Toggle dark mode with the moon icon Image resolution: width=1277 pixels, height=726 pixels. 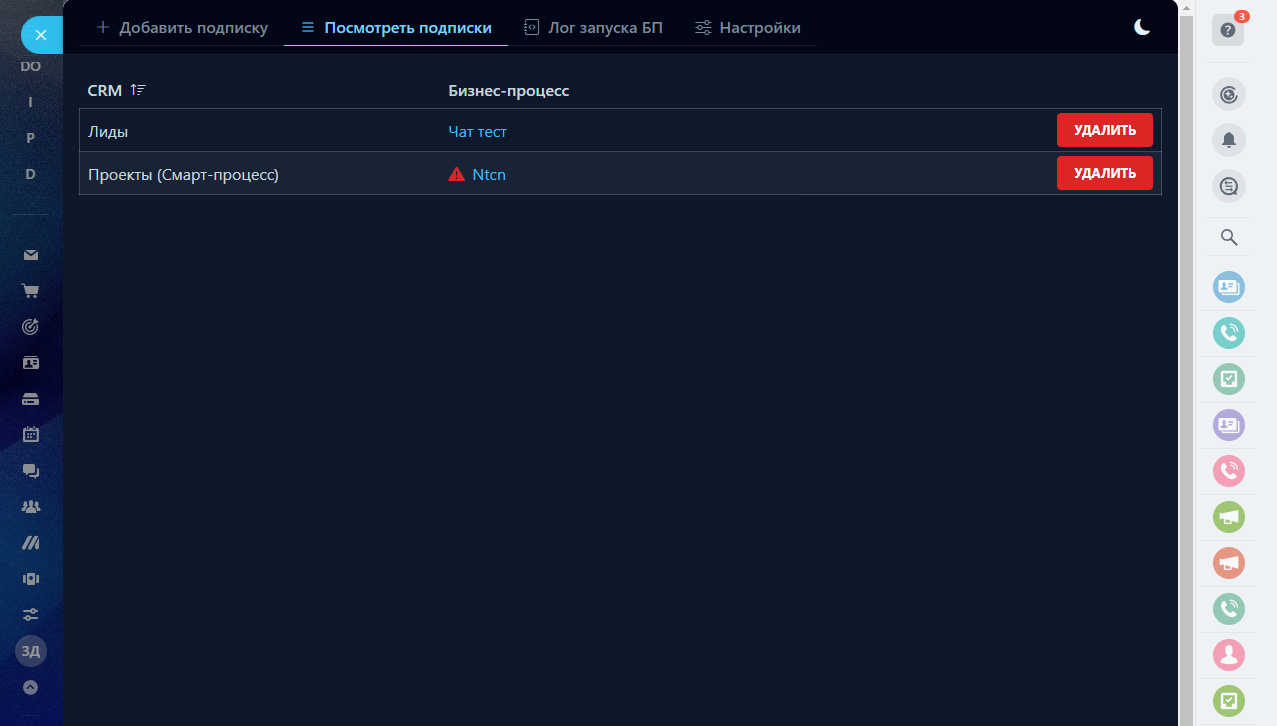tap(1142, 28)
